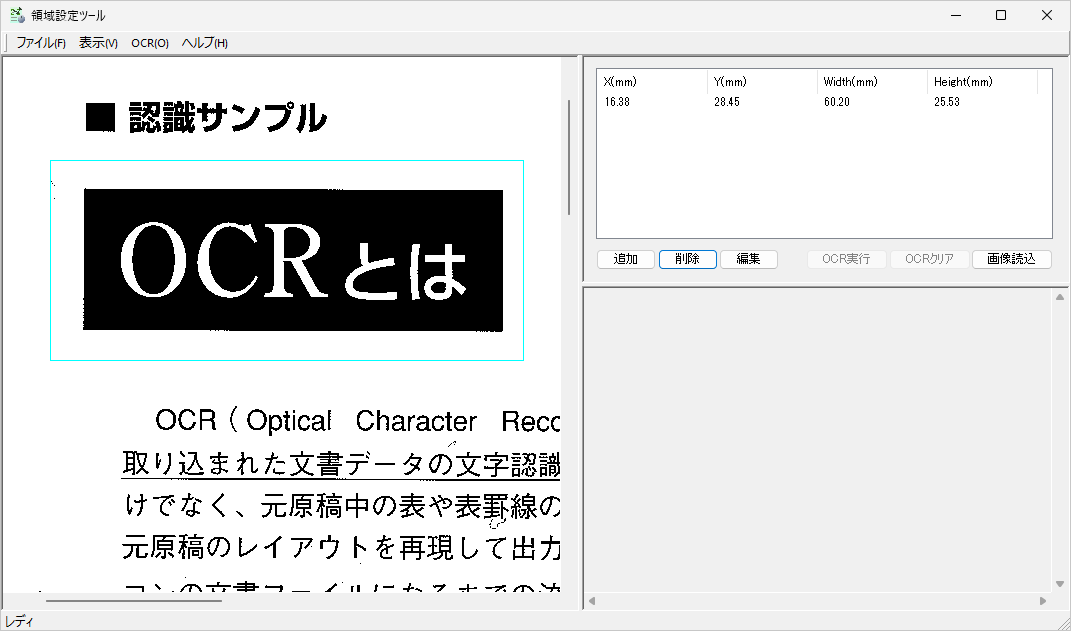Click the application icon in title bar
The image size is (1071, 631).
pos(16,15)
